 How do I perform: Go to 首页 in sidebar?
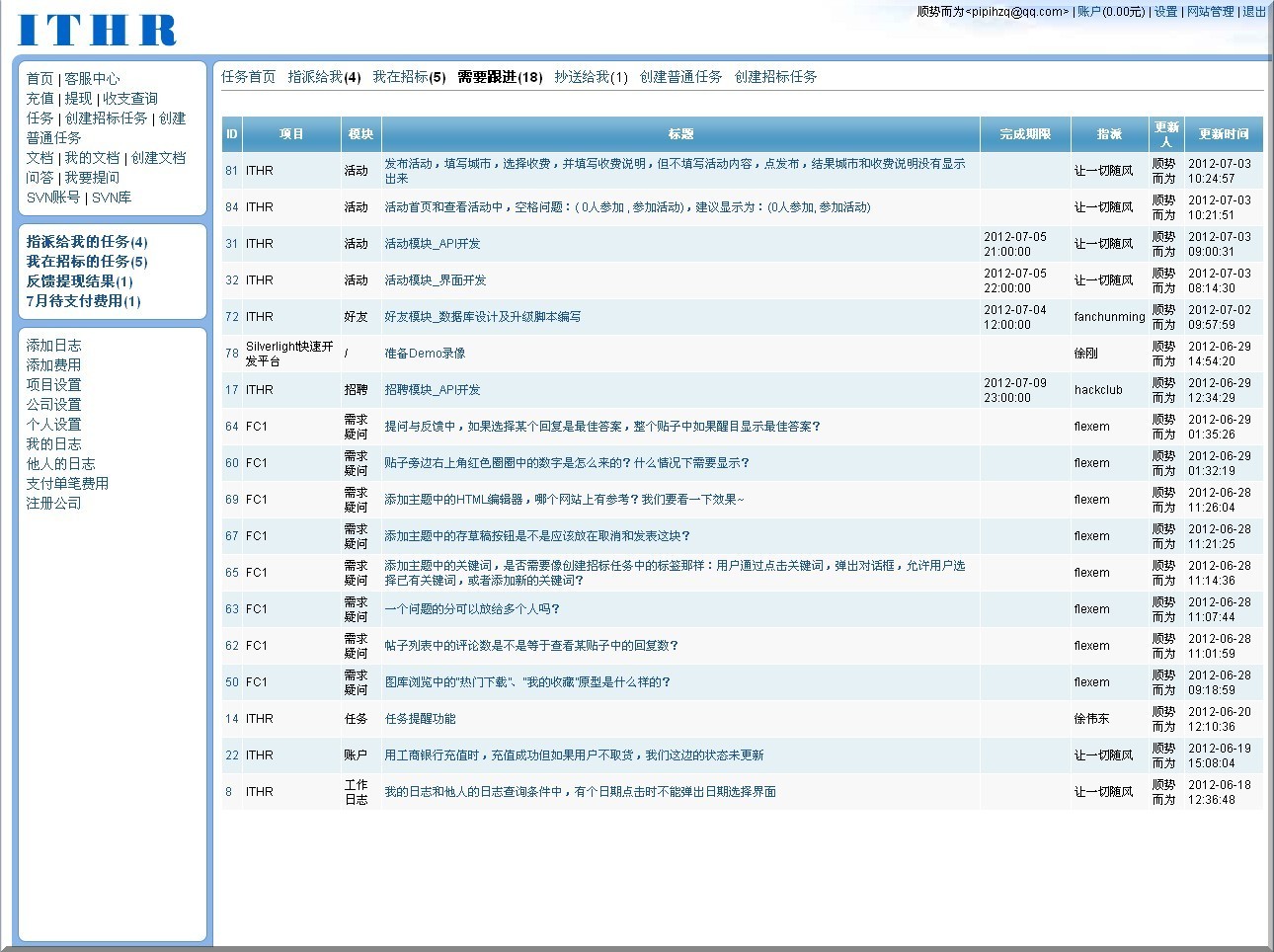click(40, 79)
